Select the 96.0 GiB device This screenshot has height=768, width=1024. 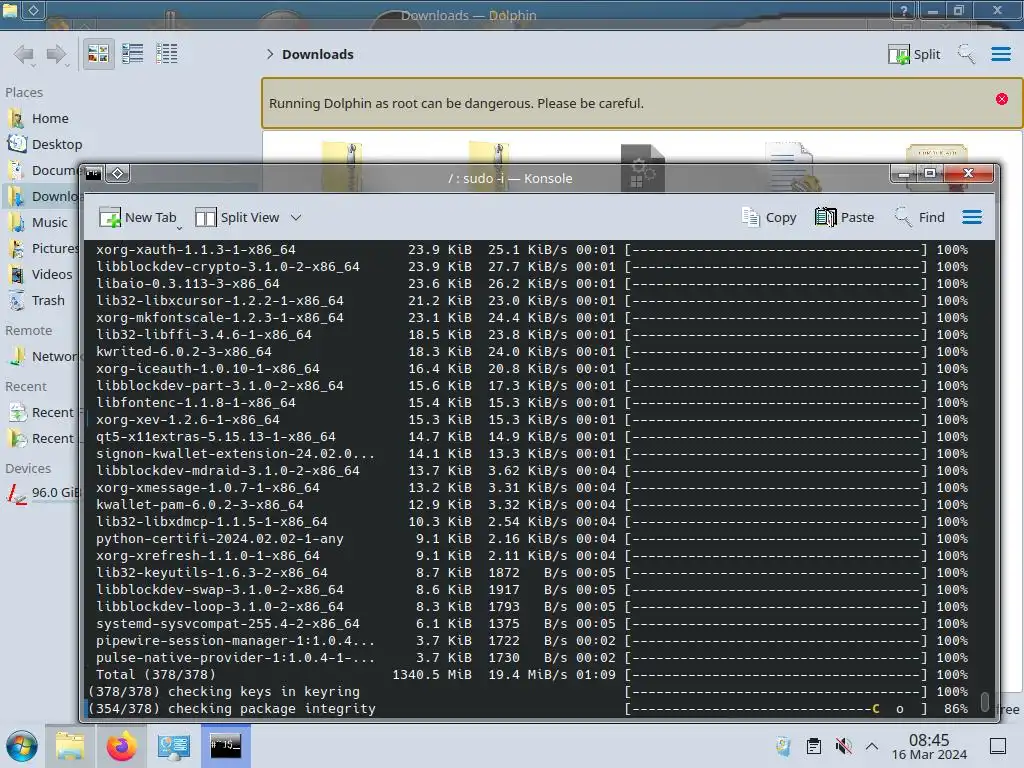(42, 493)
